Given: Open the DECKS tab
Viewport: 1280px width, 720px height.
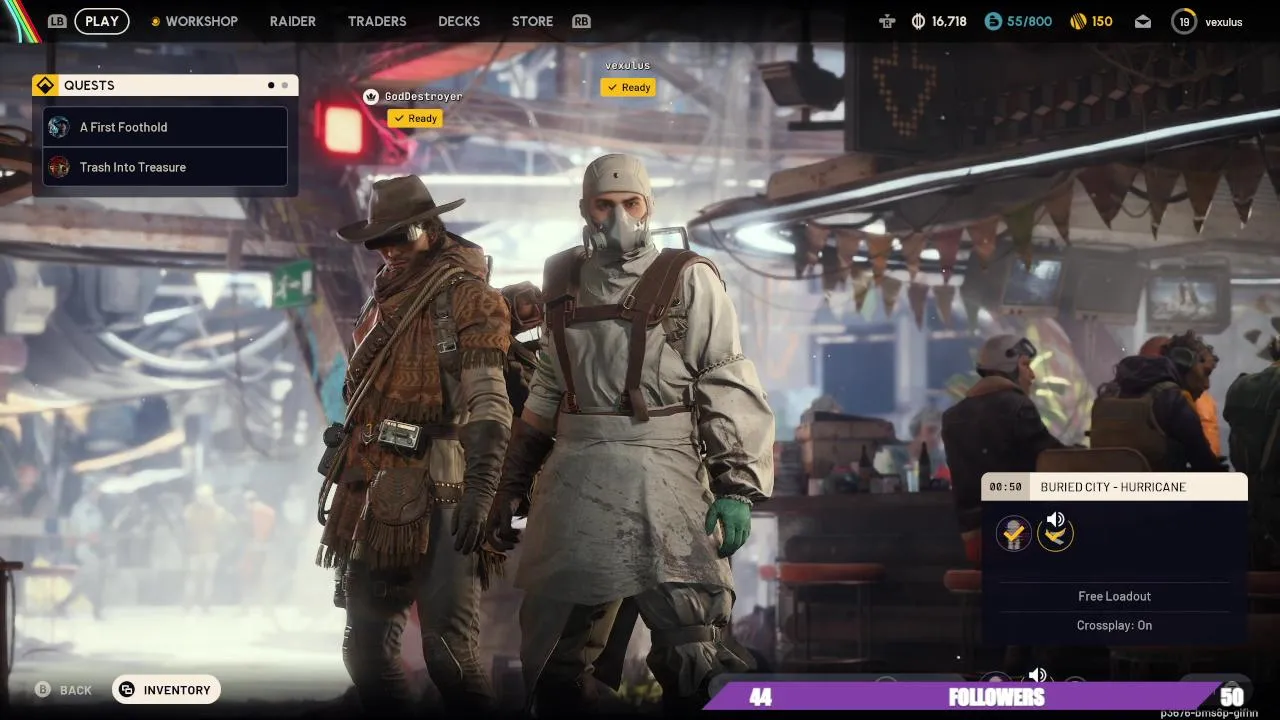Looking at the screenshot, I should tap(459, 21).
